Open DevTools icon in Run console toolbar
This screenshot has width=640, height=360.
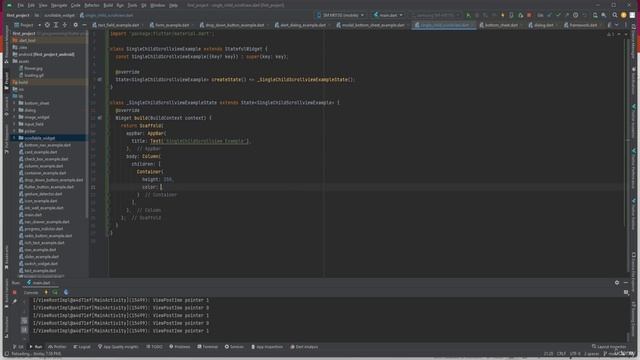[x=66, y=292]
